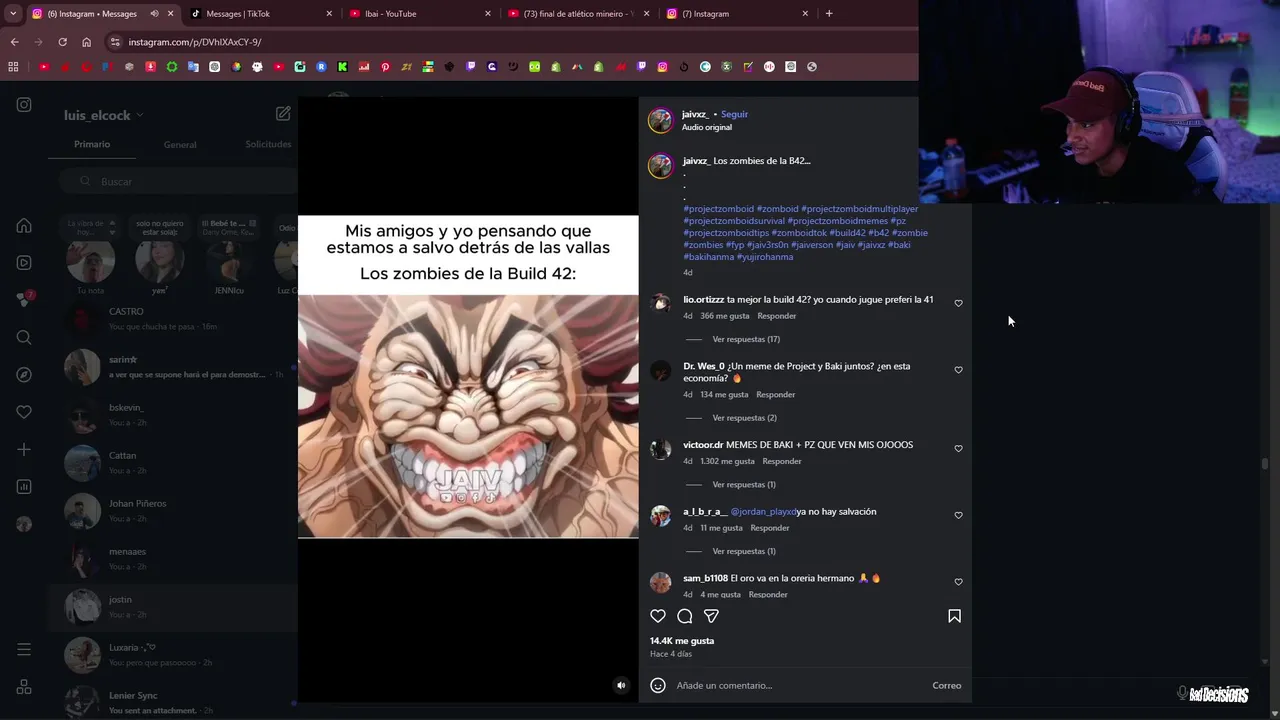The height and width of the screenshot is (720, 1280).
Task: Select the General inbox tab
Action: coord(180,144)
